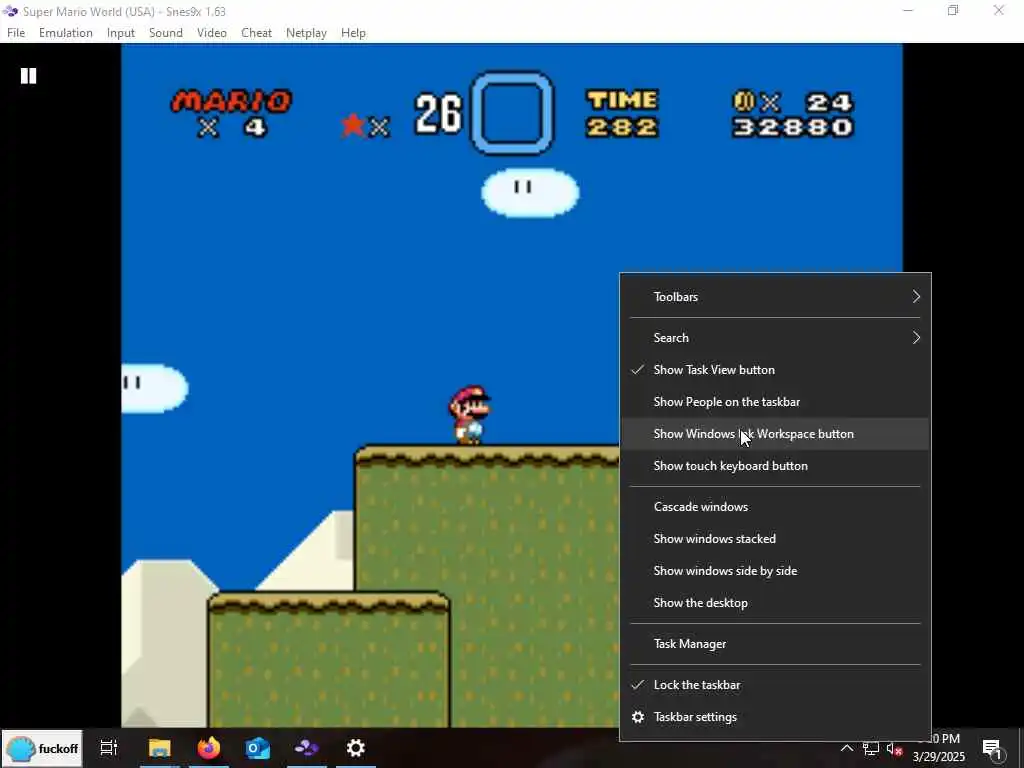Expand the Search submenu
The height and width of the screenshot is (768, 1024).
coord(775,338)
